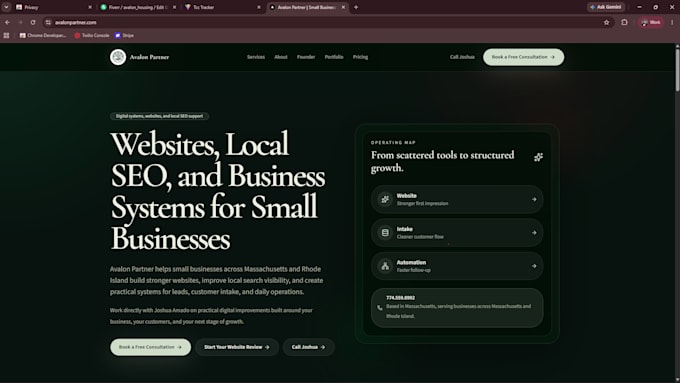Open the Twilio Console bookmark
This screenshot has height=383, width=680.
(x=92, y=36)
